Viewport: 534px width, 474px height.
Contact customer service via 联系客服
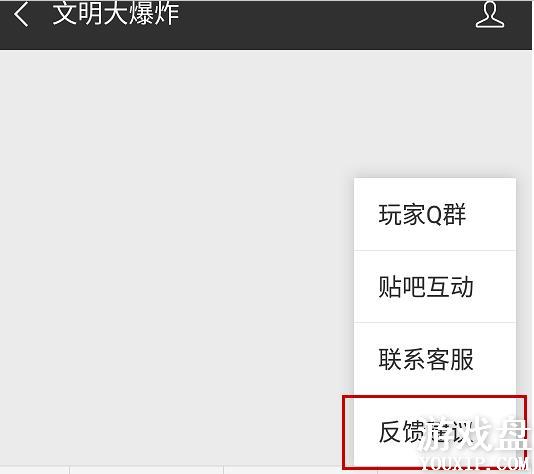point(435,359)
